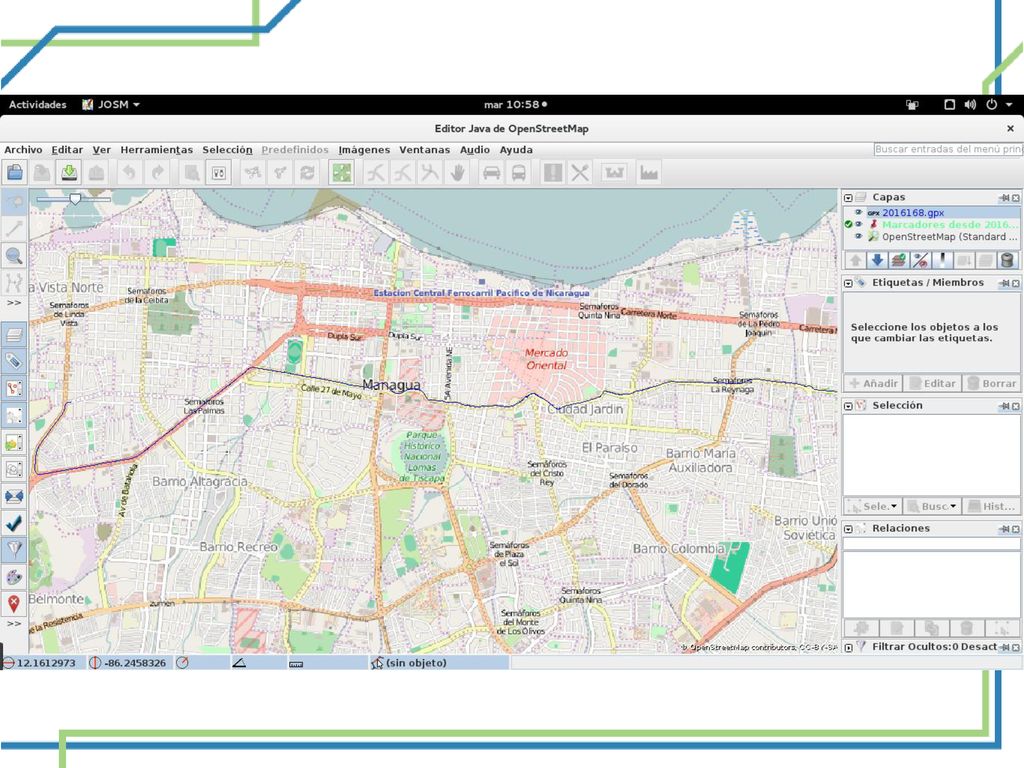This screenshot has width=1024, height=768.
Task: Click the hand icon in the toolbar
Action: pyautogui.click(x=458, y=173)
